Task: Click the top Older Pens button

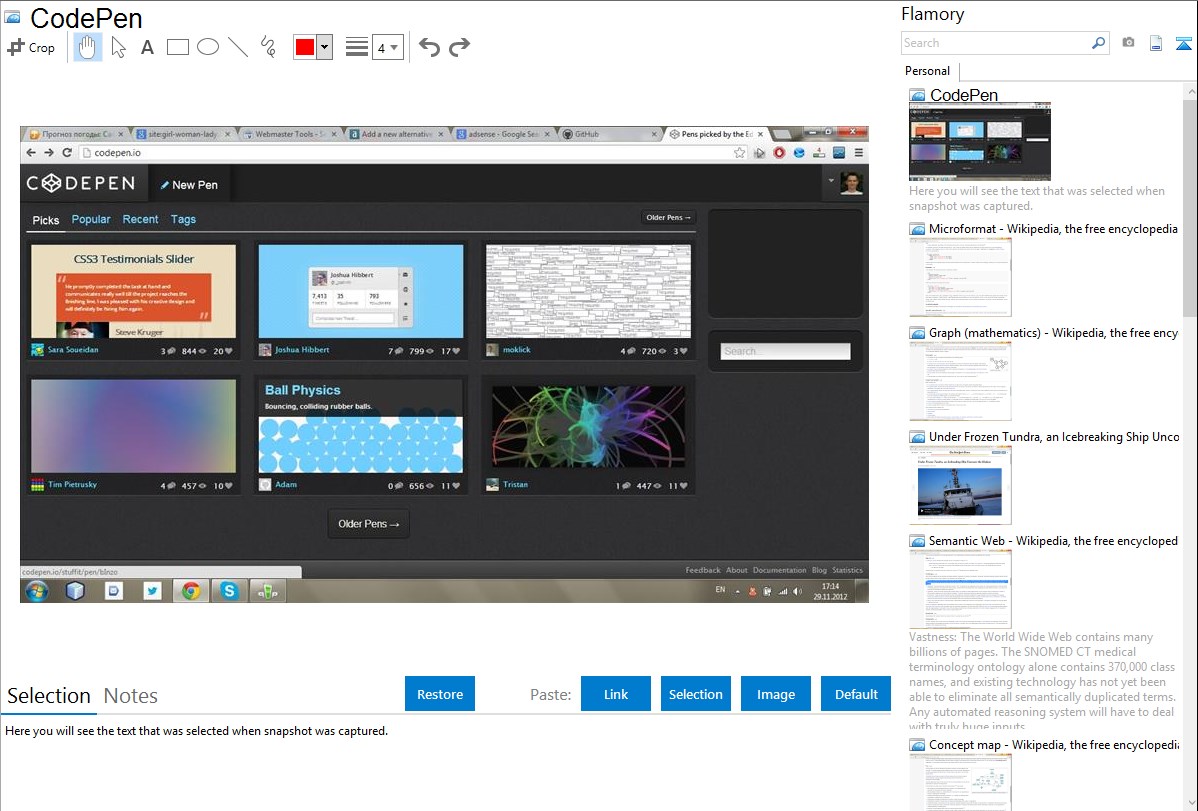Action: (x=669, y=218)
